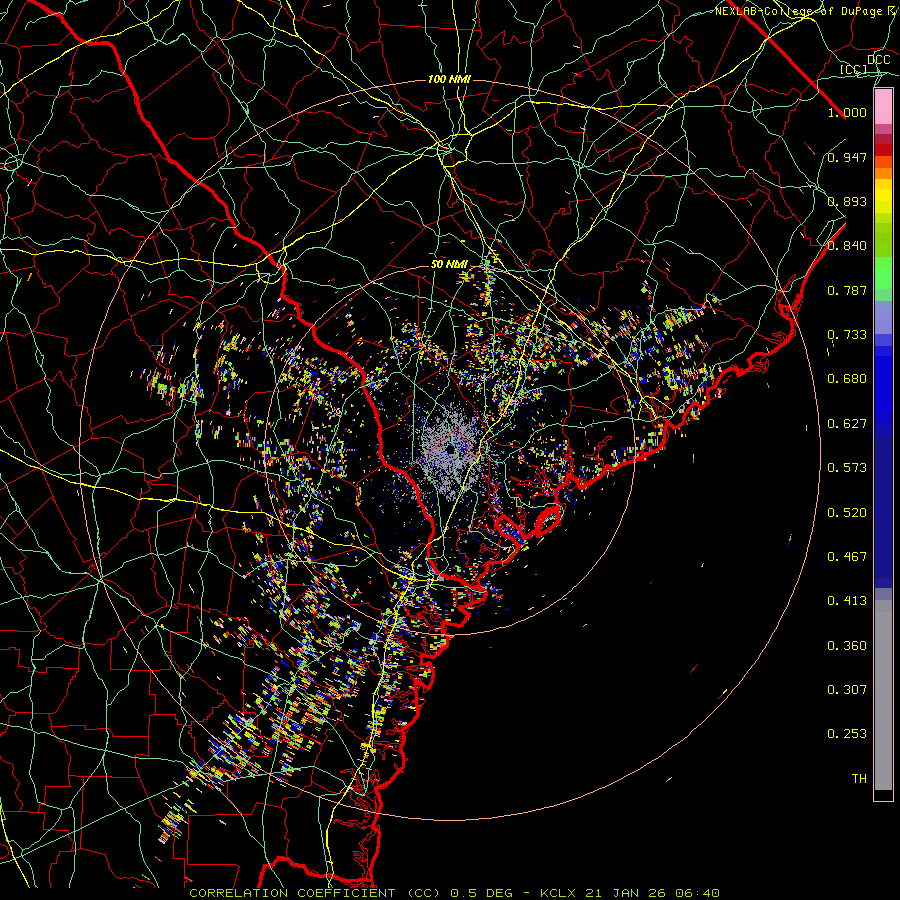This screenshot has width=900, height=900.
Task: Click the 0.307 scale value
Action: [847, 690]
